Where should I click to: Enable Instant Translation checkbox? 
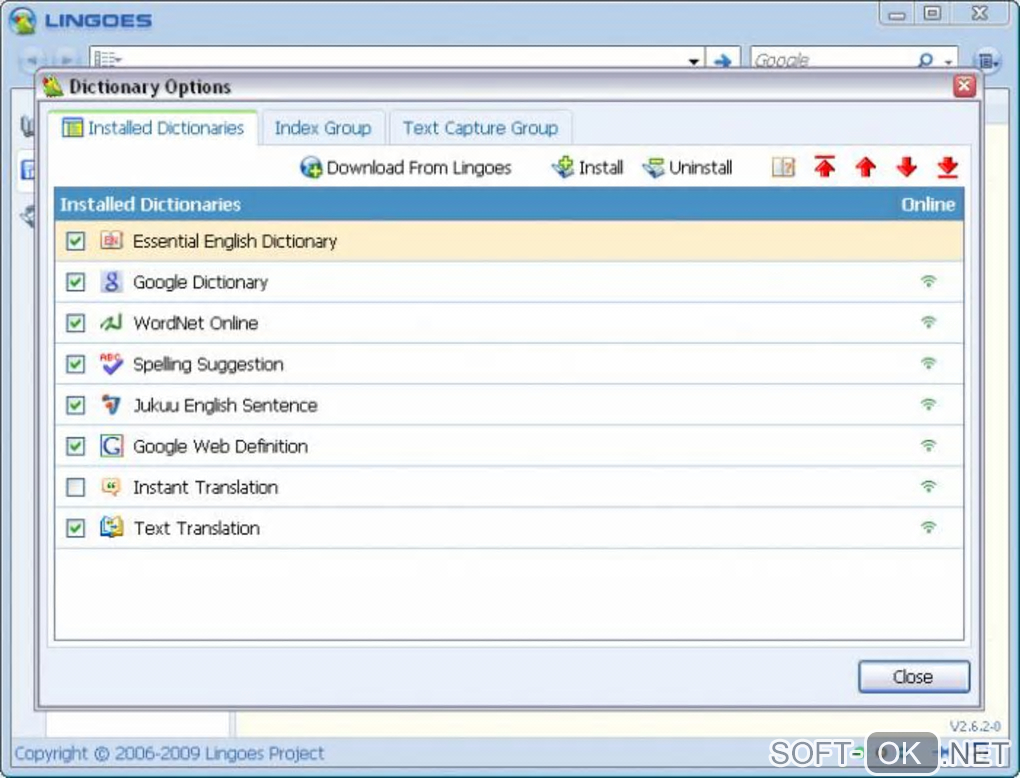click(75, 487)
